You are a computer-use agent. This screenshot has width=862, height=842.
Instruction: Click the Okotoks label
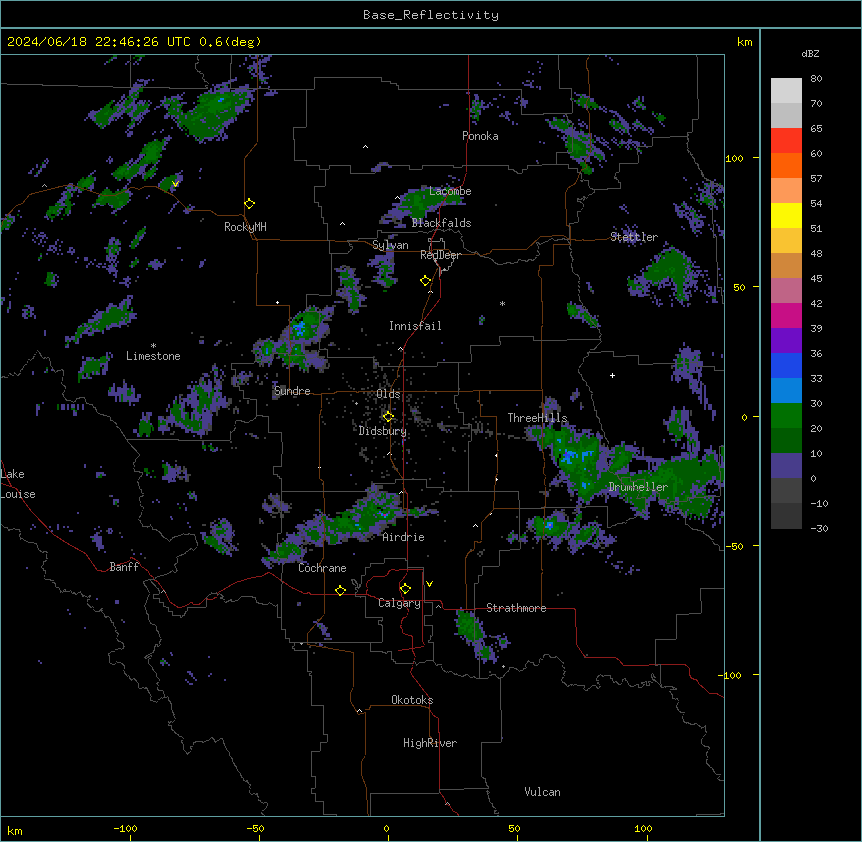click(412, 700)
